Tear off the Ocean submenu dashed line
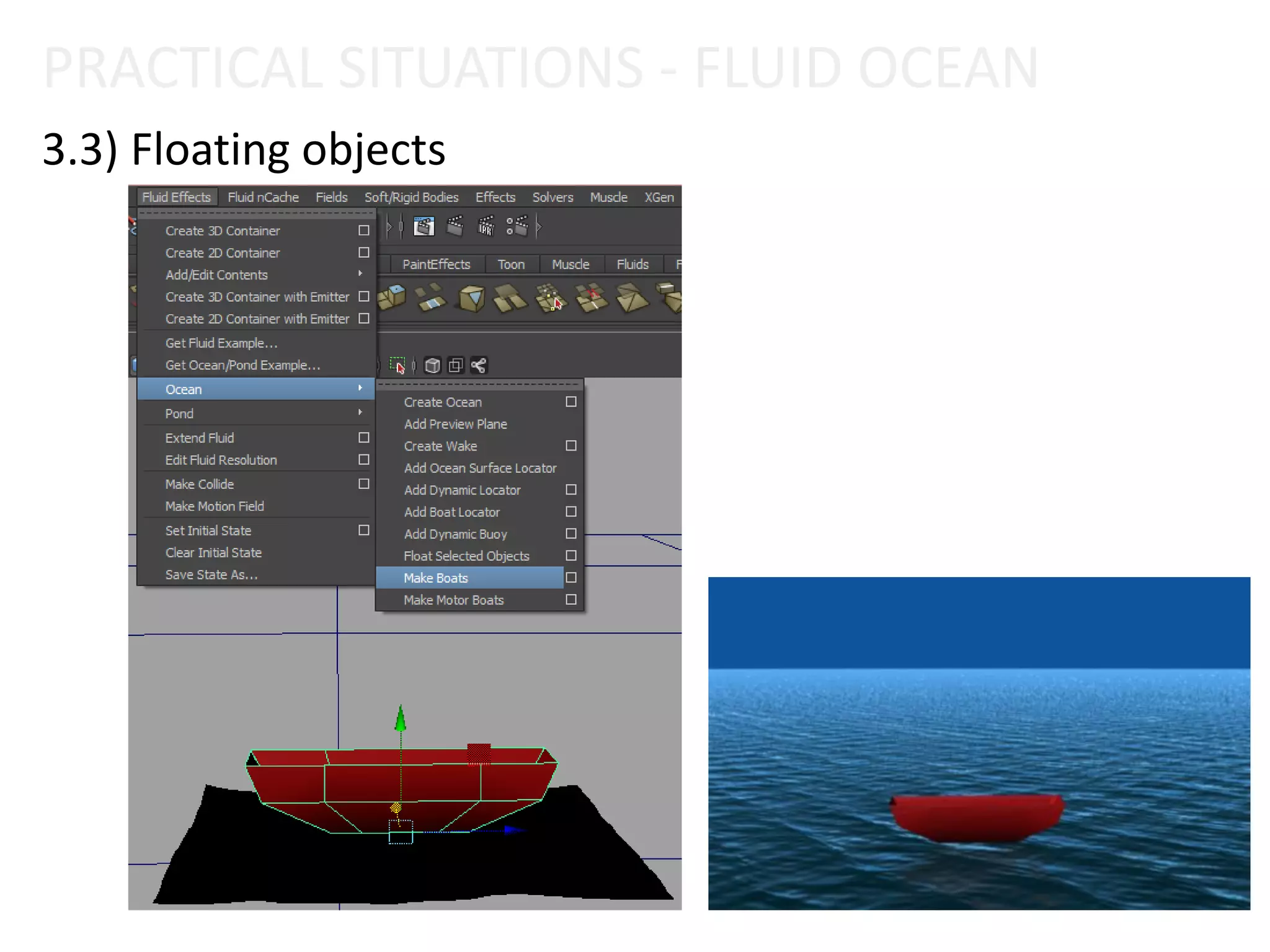The image size is (1270, 952). coord(480,384)
